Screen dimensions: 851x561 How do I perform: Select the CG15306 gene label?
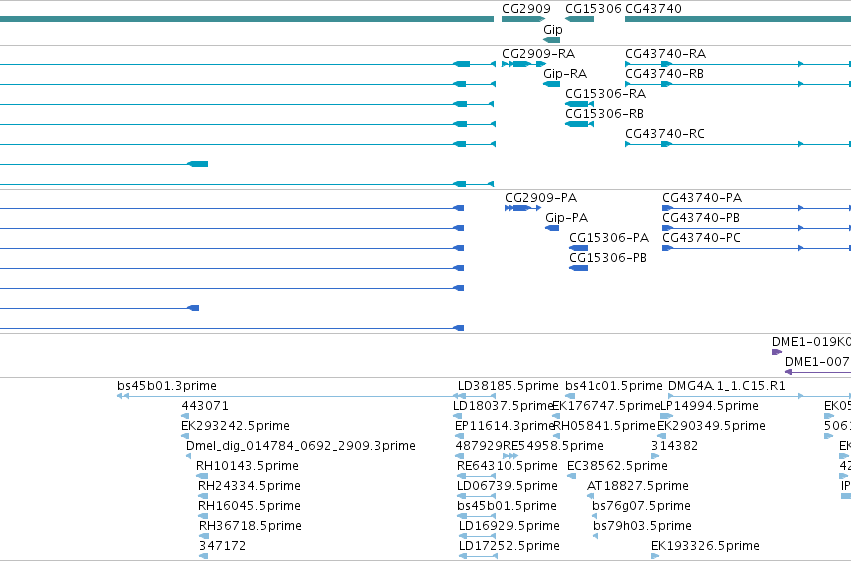pos(593,9)
